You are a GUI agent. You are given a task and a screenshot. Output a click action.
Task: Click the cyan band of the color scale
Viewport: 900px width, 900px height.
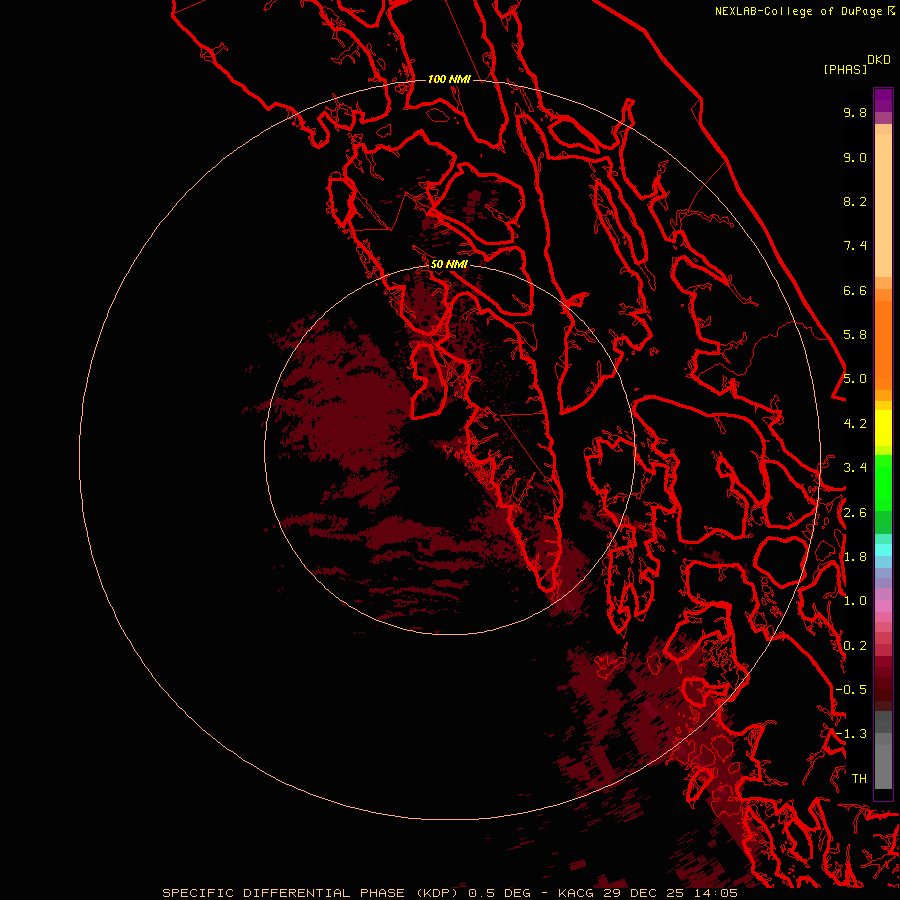coord(883,550)
